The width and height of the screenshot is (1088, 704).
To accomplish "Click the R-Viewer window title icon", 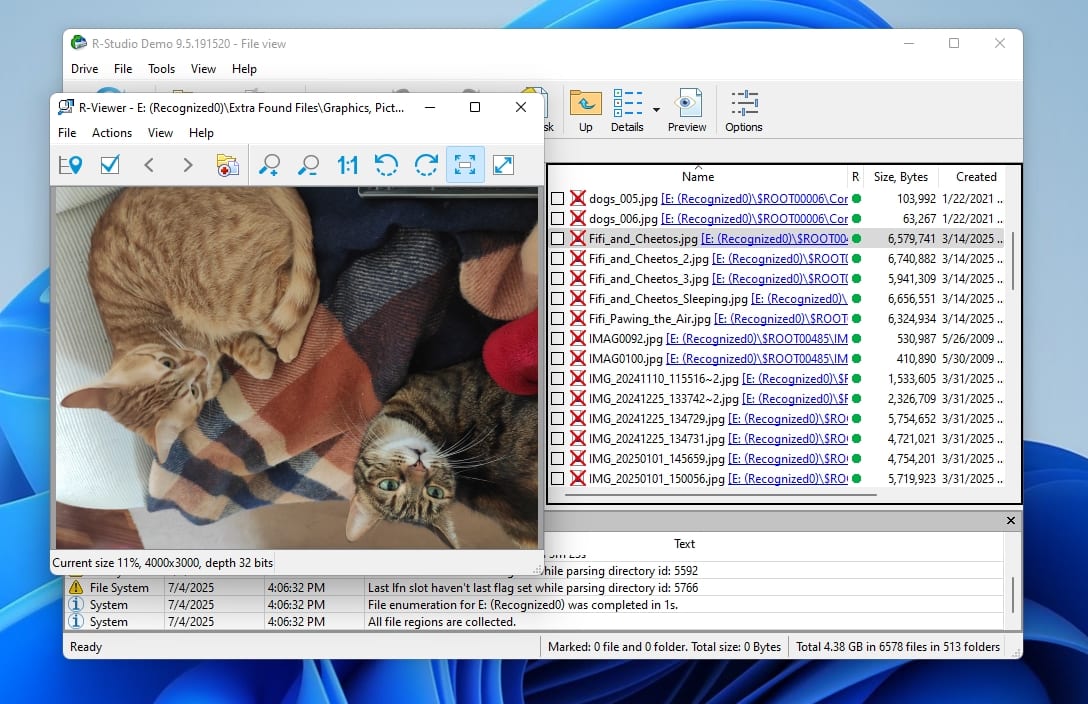I will [66, 108].
